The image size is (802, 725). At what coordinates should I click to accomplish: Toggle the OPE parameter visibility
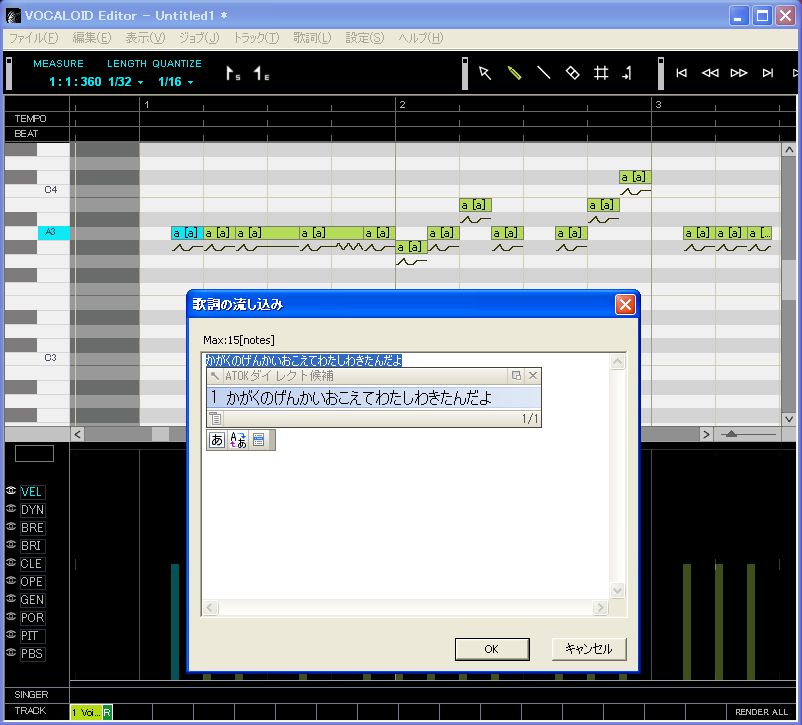pos(11,580)
